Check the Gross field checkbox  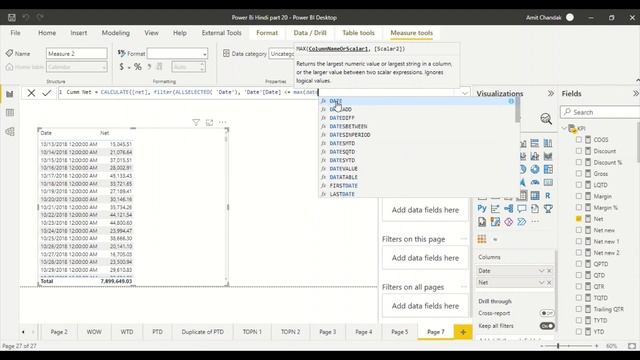579,173
